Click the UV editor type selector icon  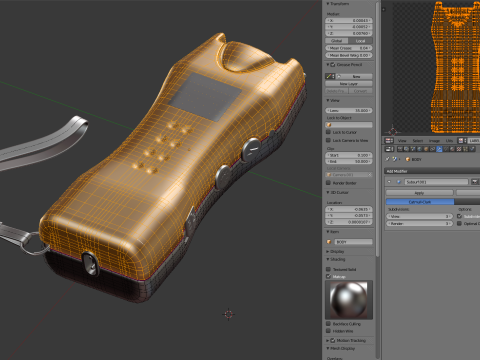point(389,141)
